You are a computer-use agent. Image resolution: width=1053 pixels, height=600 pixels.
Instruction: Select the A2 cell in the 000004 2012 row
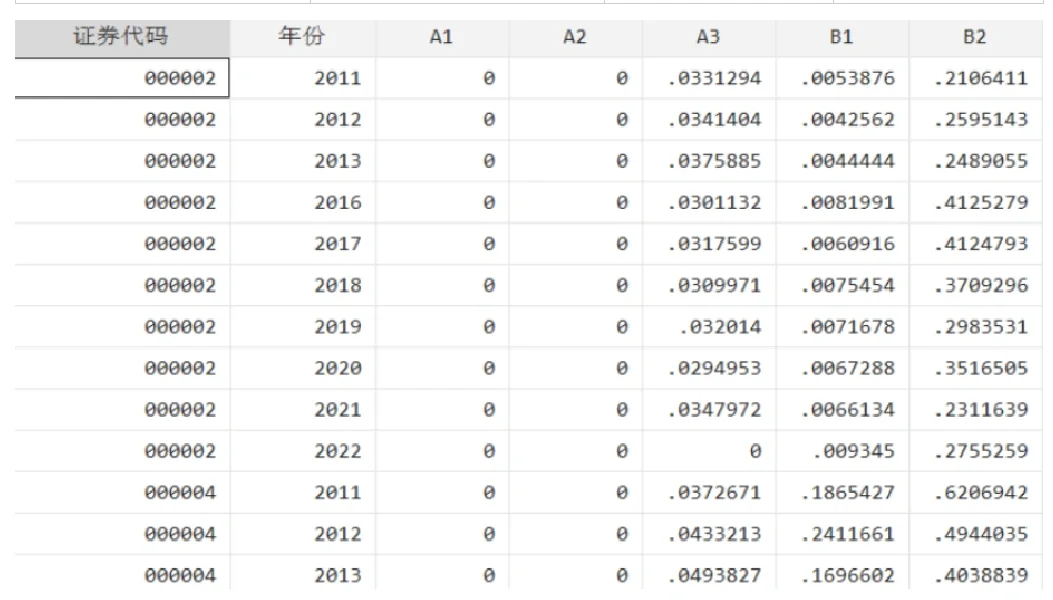(x=575, y=534)
